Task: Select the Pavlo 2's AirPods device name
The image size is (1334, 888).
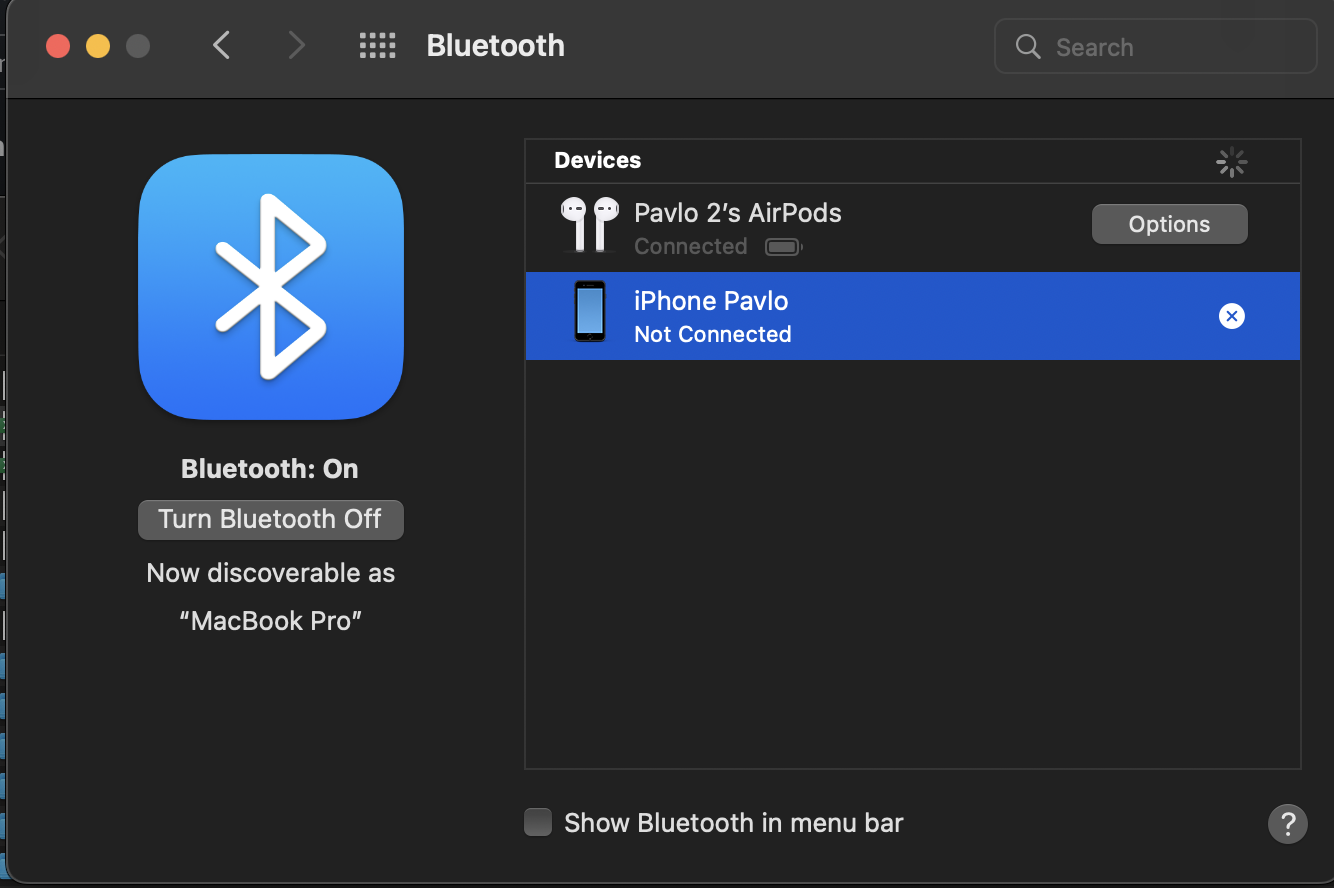Action: pos(738,213)
